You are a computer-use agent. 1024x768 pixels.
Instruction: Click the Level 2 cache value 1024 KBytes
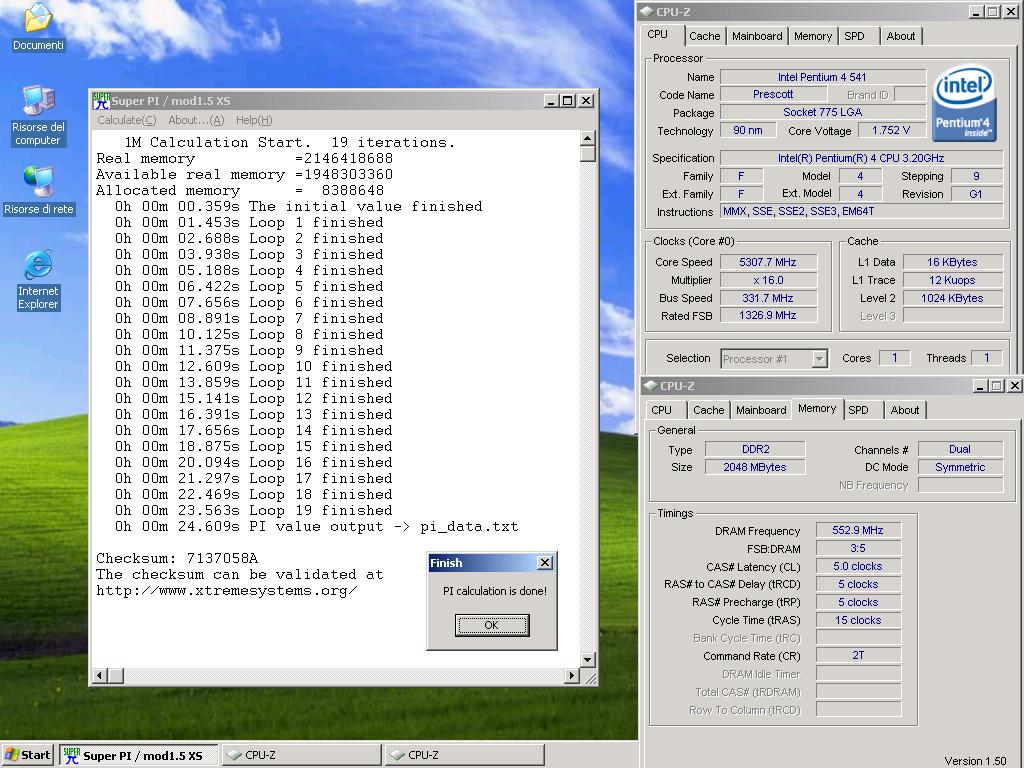coord(952,298)
